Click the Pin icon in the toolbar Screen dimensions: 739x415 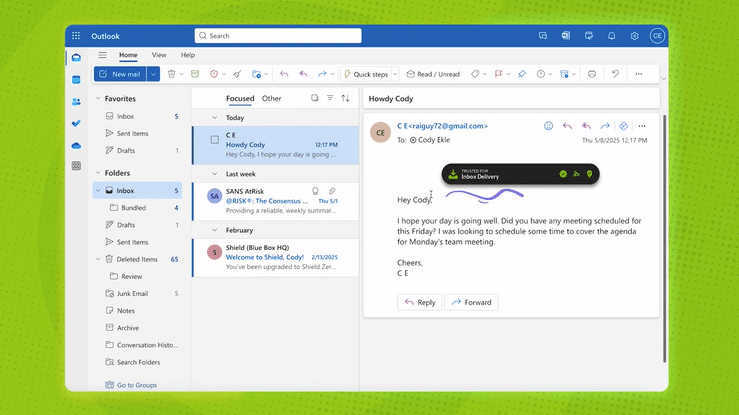[522, 74]
